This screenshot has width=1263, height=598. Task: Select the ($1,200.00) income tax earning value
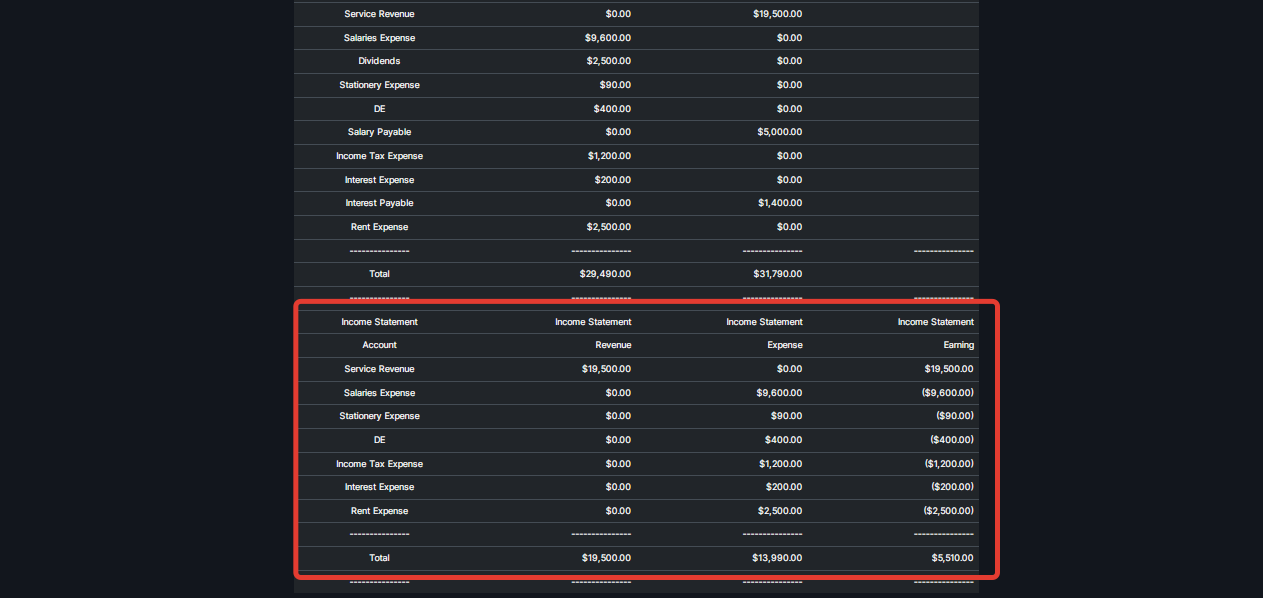tap(948, 464)
